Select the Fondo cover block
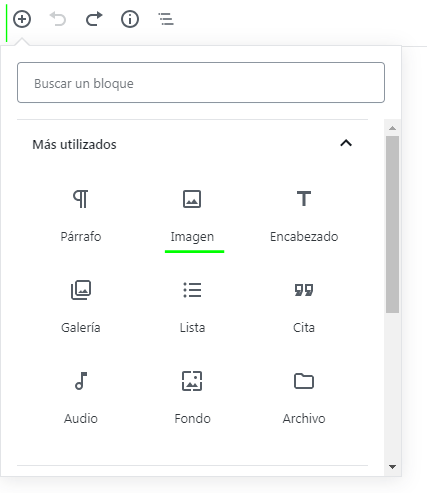 192,397
